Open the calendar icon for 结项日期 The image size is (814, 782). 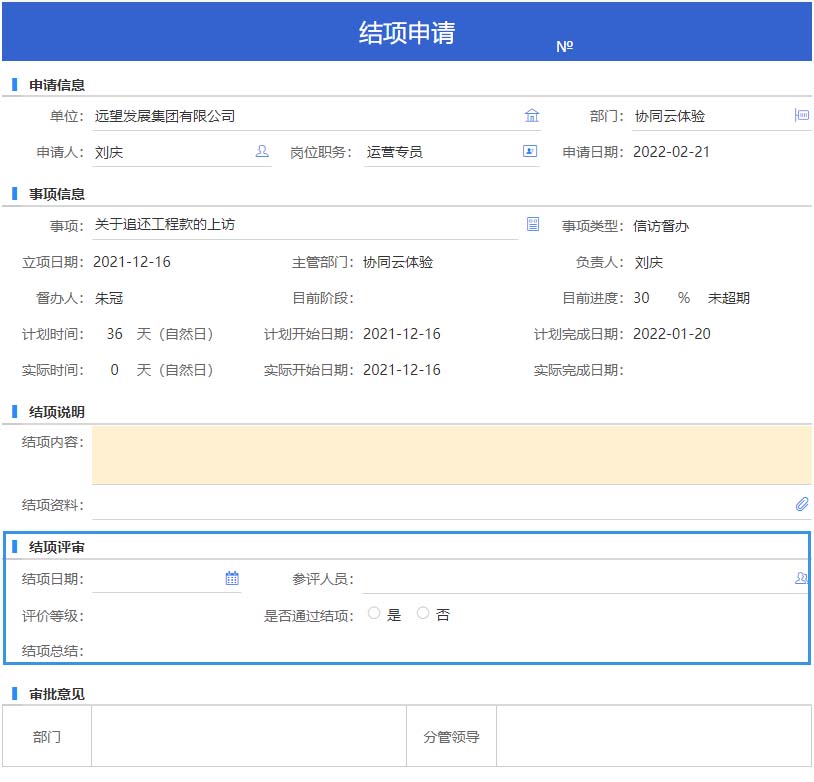point(232,578)
